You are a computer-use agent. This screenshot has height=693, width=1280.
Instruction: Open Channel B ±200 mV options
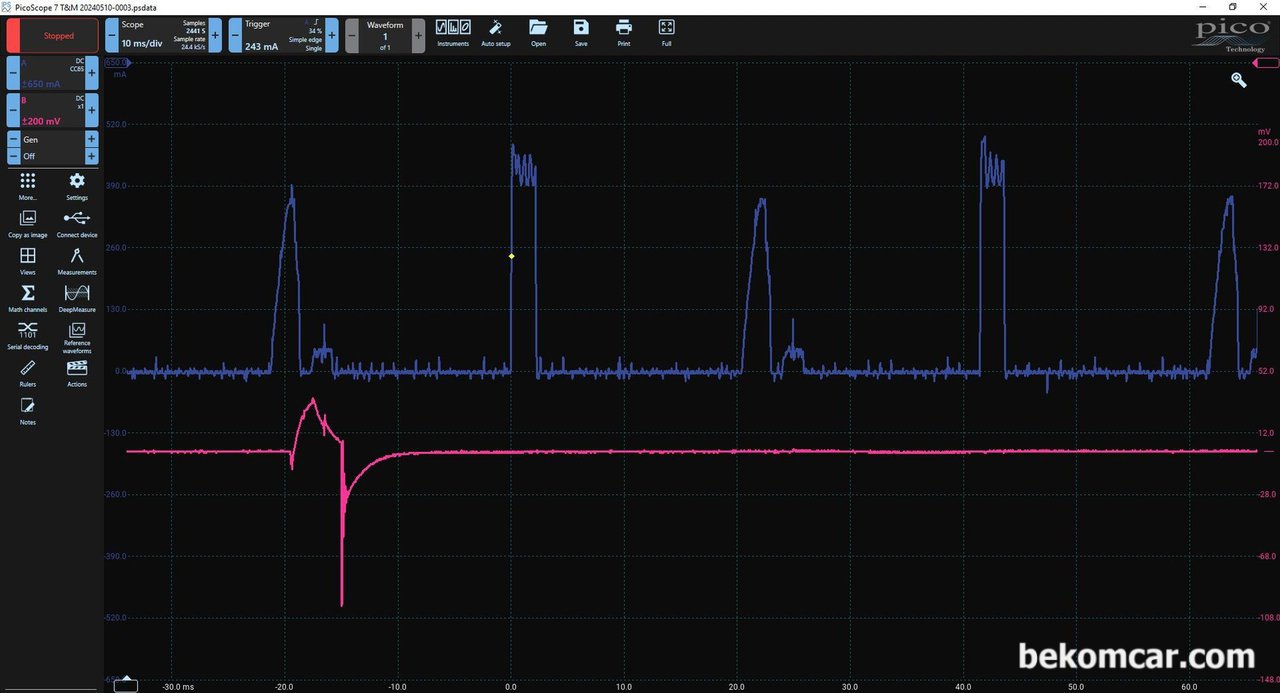coord(53,110)
